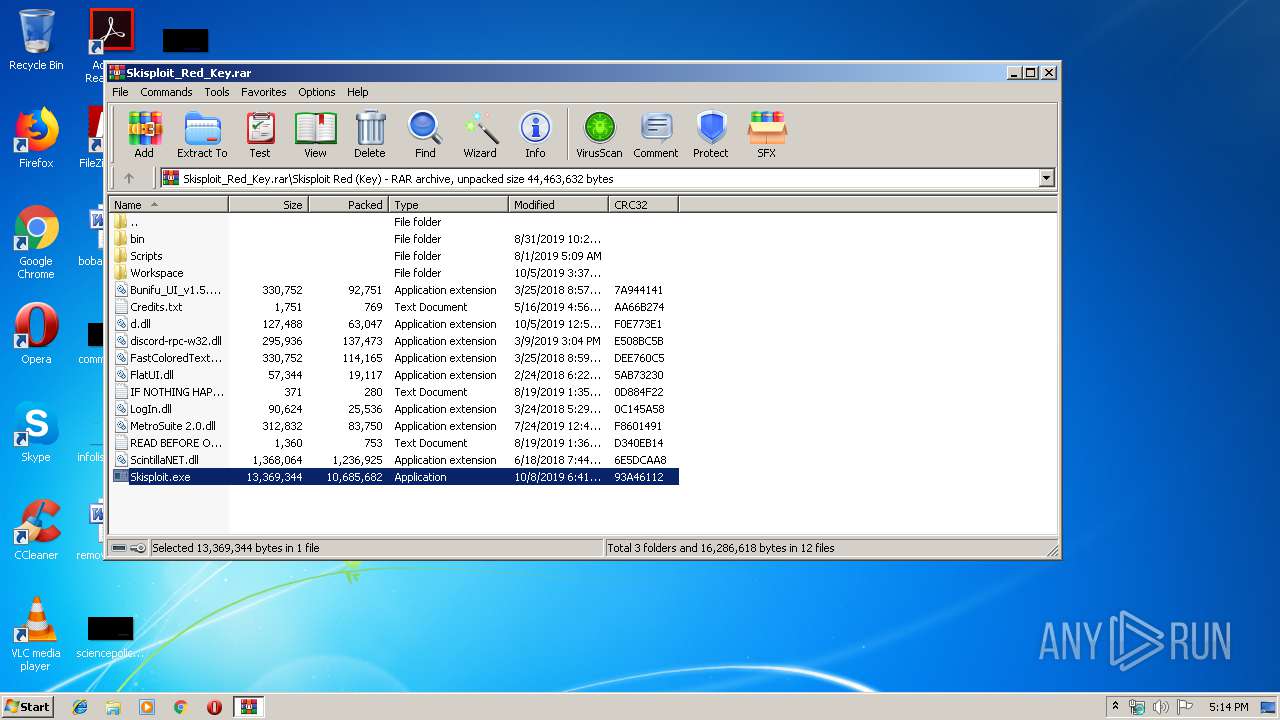1280x720 pixels.
Task: Open the Find magnifier icon
Action: pos(425,134)
